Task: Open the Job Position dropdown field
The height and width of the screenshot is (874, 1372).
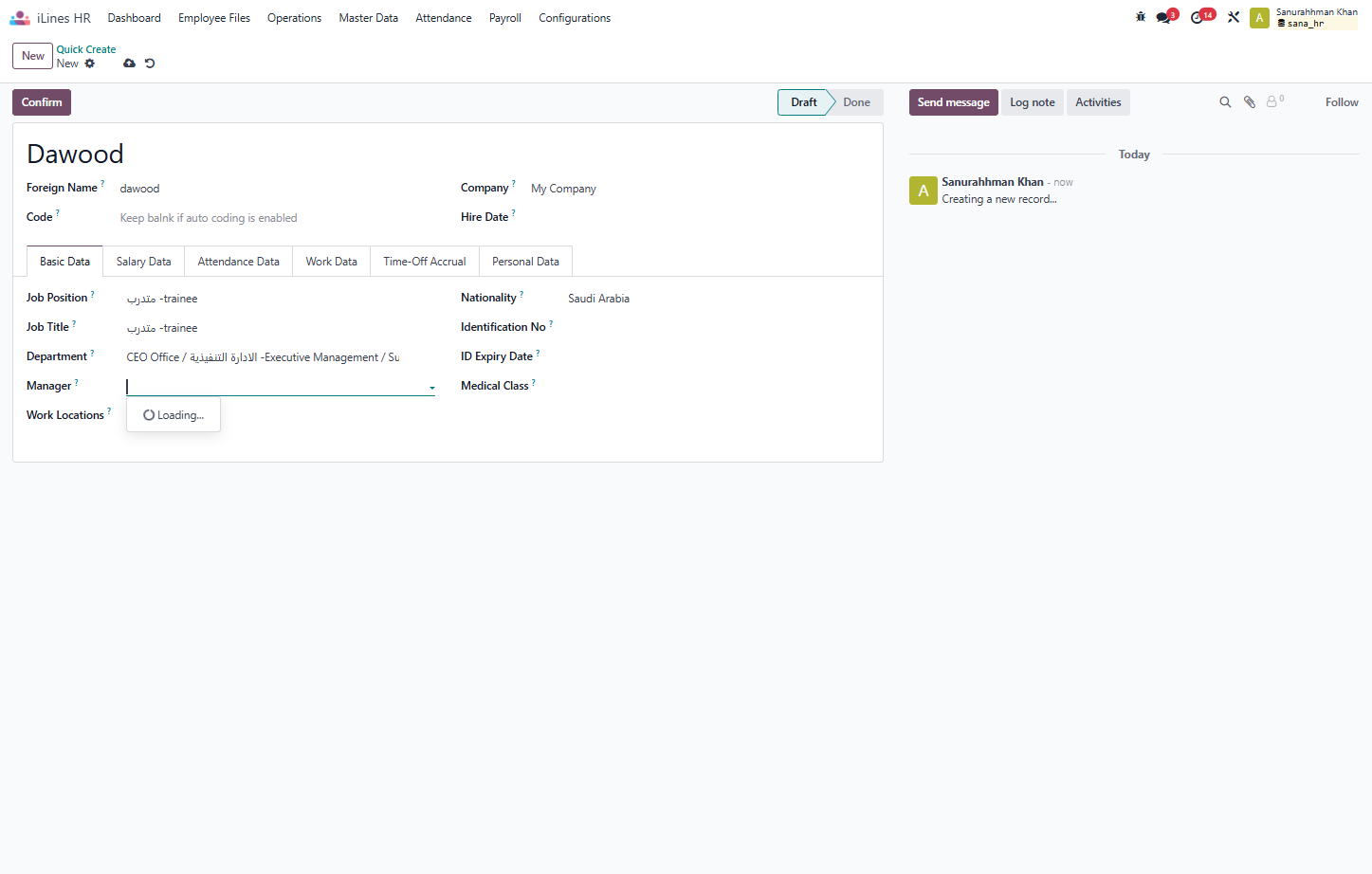Action: coord(281,299)
